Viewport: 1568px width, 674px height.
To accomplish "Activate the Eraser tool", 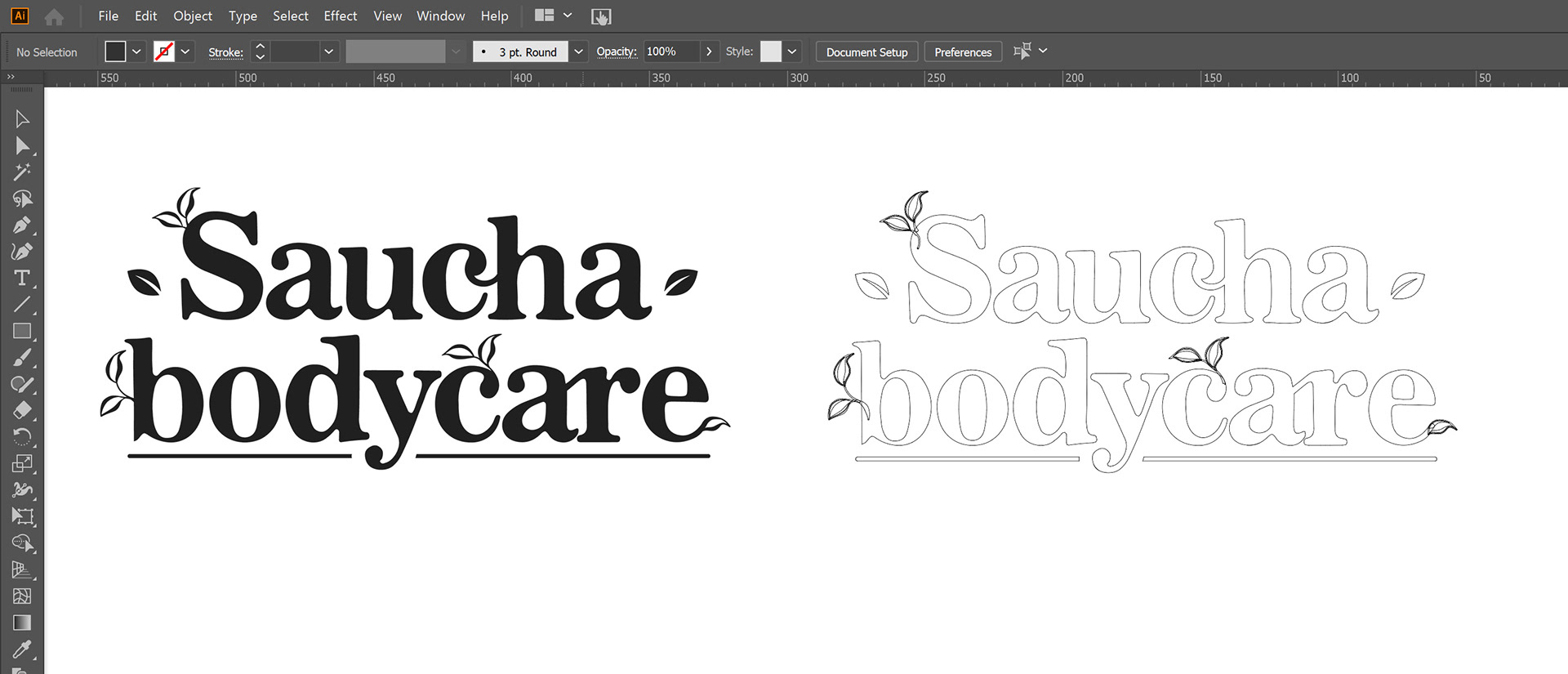I will click(22, 410).
